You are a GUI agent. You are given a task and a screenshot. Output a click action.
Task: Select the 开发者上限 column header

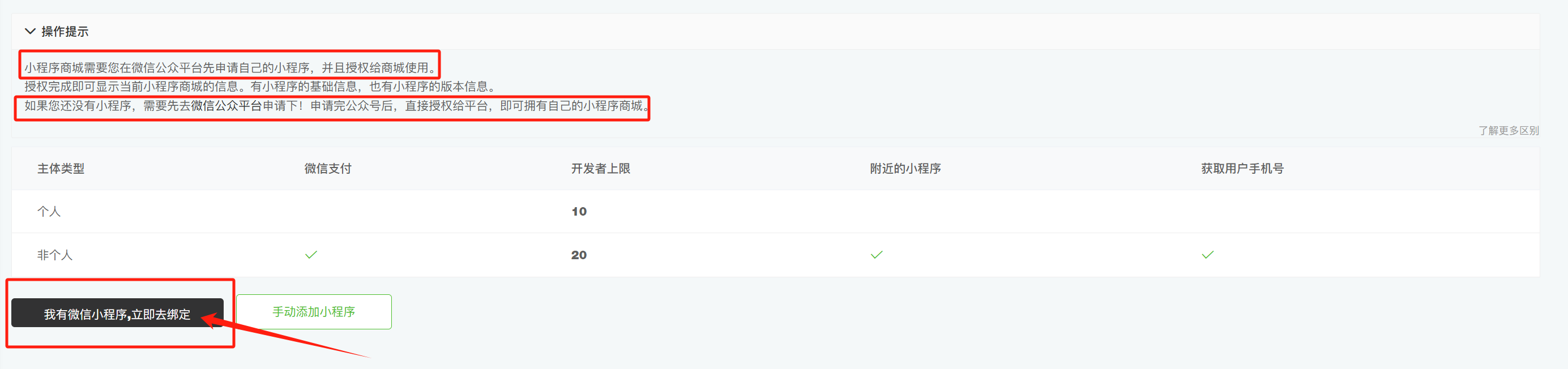pos(601,169)
